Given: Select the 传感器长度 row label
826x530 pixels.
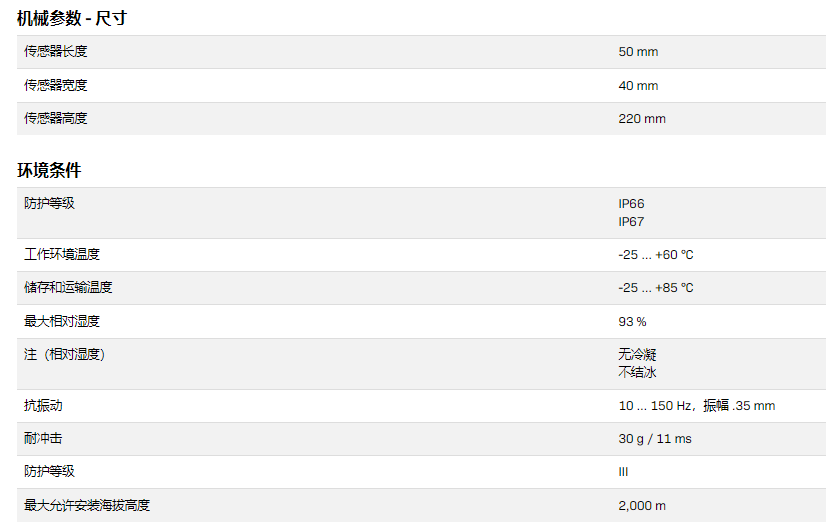Looking at the screenshot, I should point(55,52).
